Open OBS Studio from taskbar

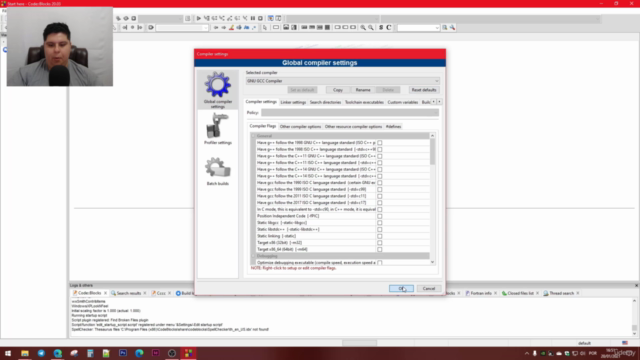(172, 353)
